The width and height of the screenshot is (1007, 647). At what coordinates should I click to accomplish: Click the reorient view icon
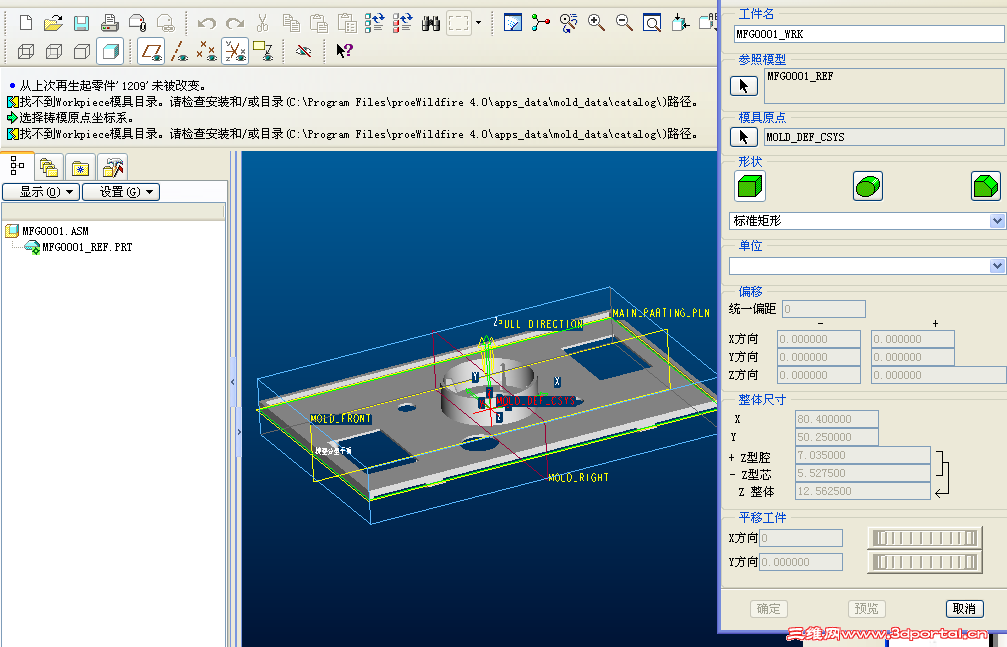tap(680, 23)
